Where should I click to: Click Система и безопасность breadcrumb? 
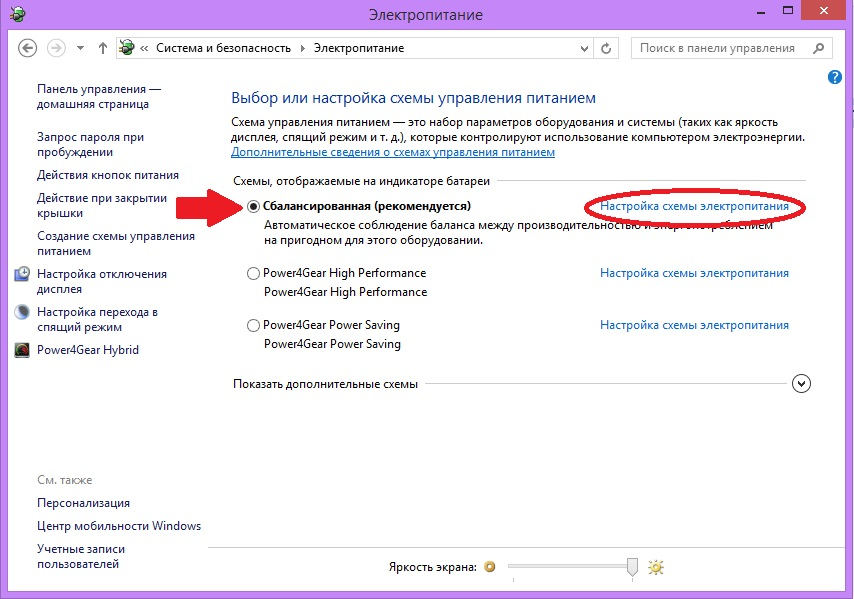tap(223, 48)
